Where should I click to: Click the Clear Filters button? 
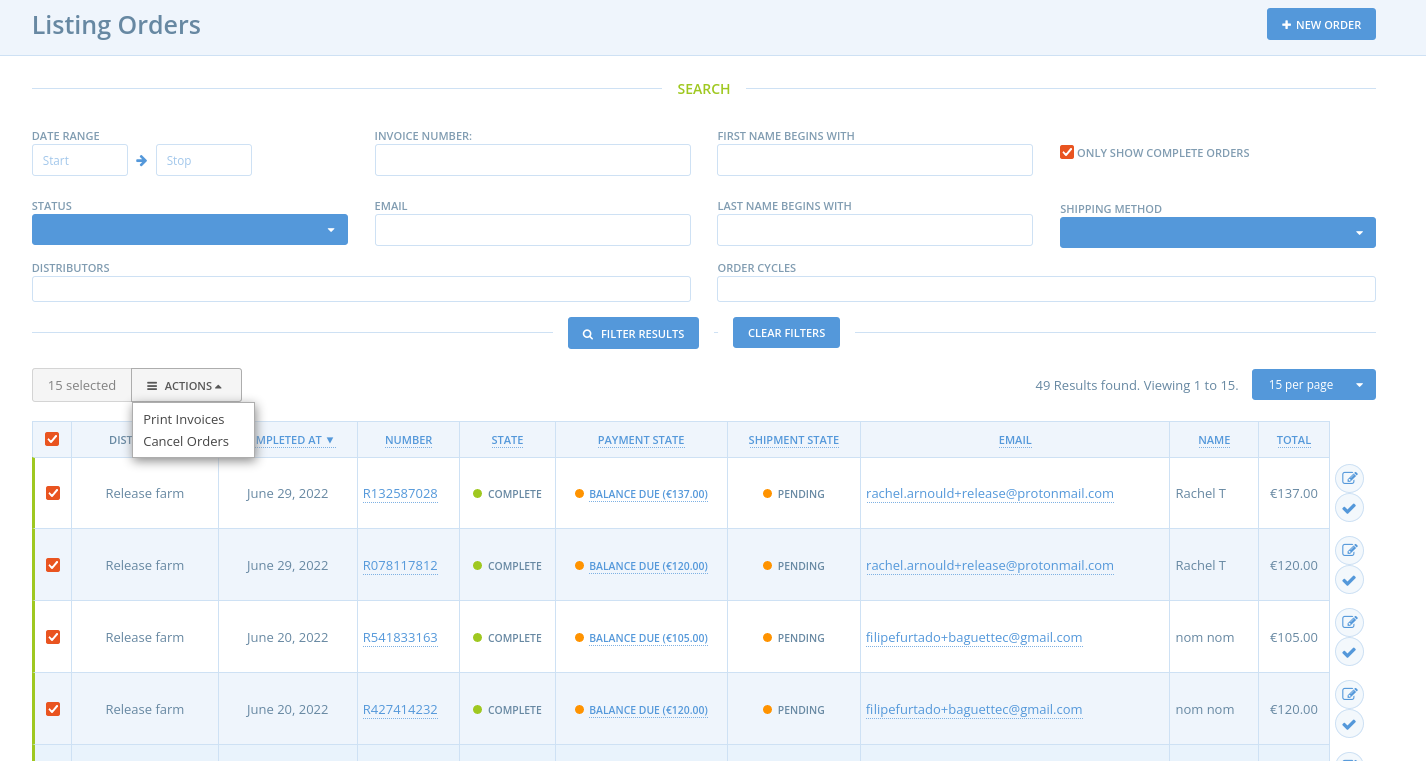(x=786, y=332)
